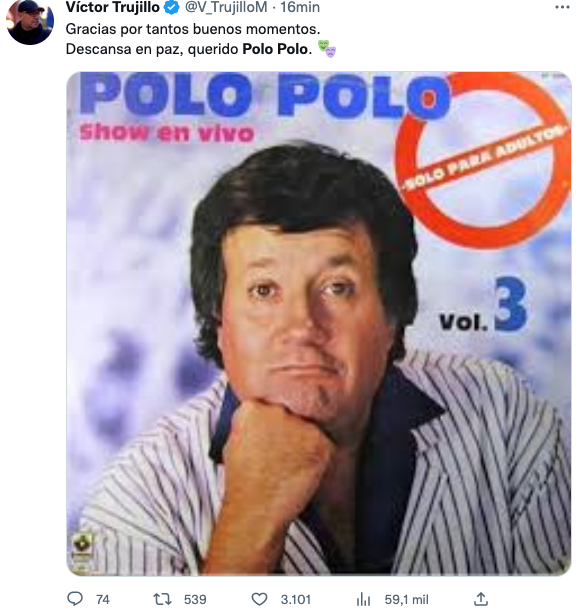
Task: Click the 16min timestamp
Action: (x=300, y=7)
